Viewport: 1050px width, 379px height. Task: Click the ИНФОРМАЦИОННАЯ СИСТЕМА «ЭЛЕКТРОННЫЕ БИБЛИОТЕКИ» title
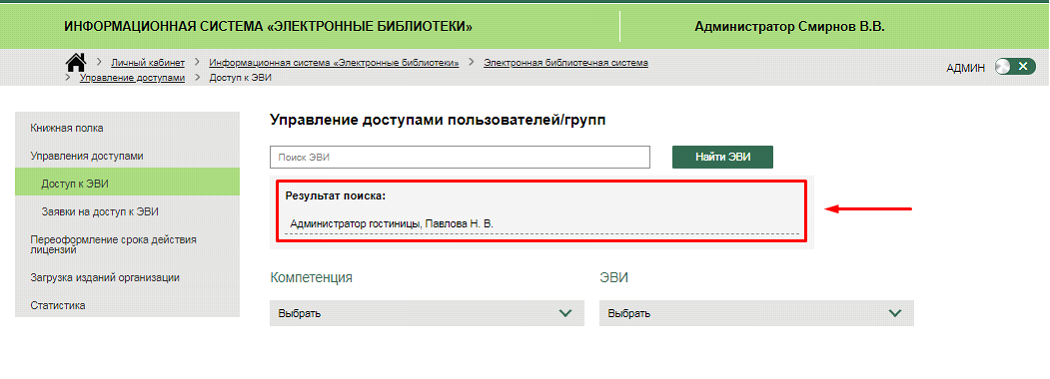click(269, 27)
